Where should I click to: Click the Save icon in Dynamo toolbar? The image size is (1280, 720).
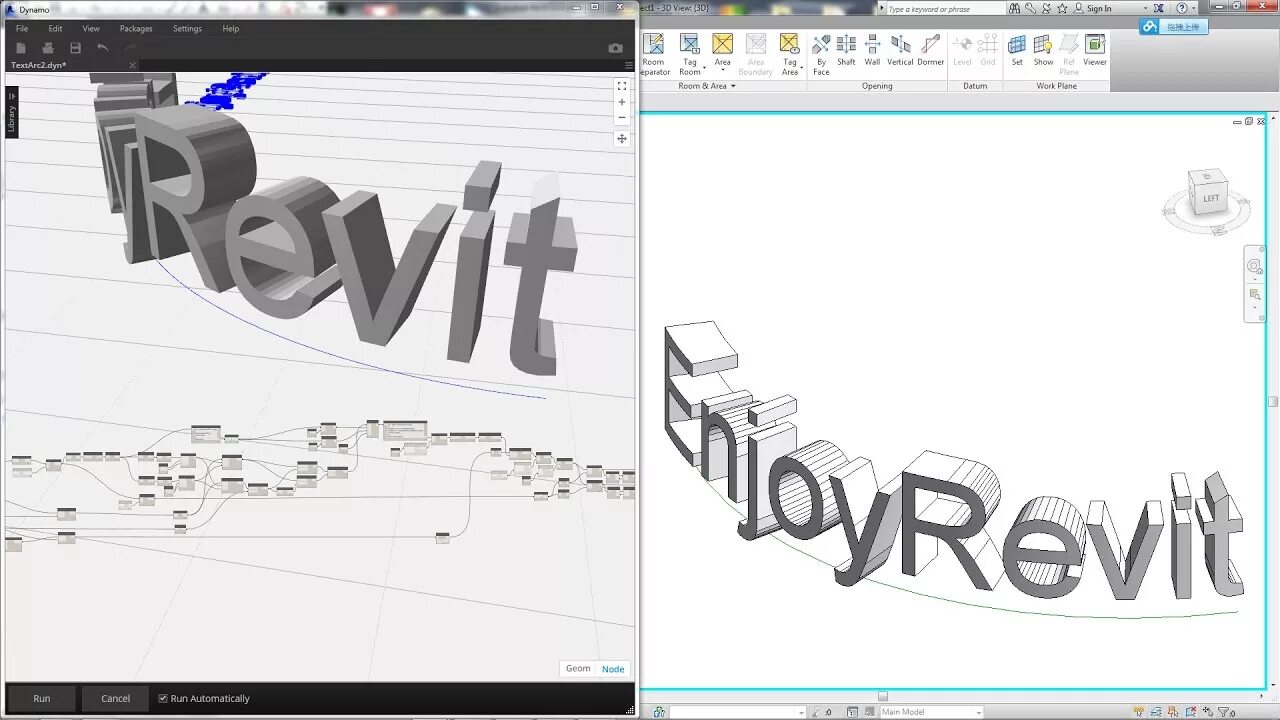(75, 48)
